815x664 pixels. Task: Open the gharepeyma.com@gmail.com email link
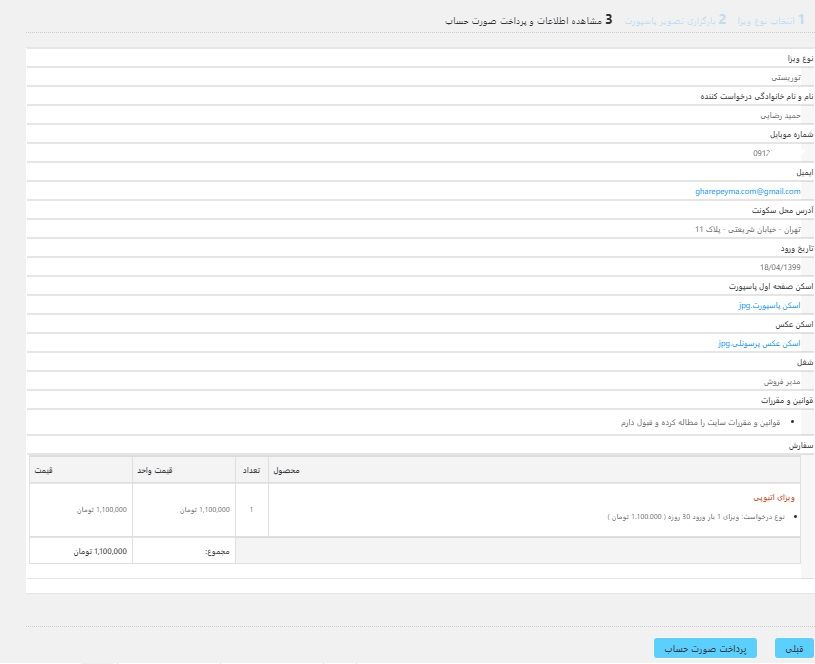coord(747,191)
